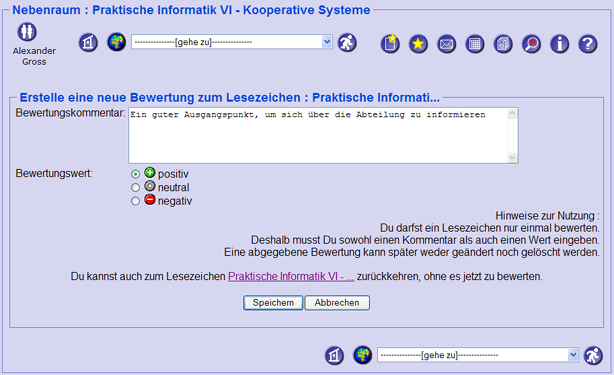The image size is (614, 375).
Task: Click the green plus positiv icon
Action: pos(150,172)
